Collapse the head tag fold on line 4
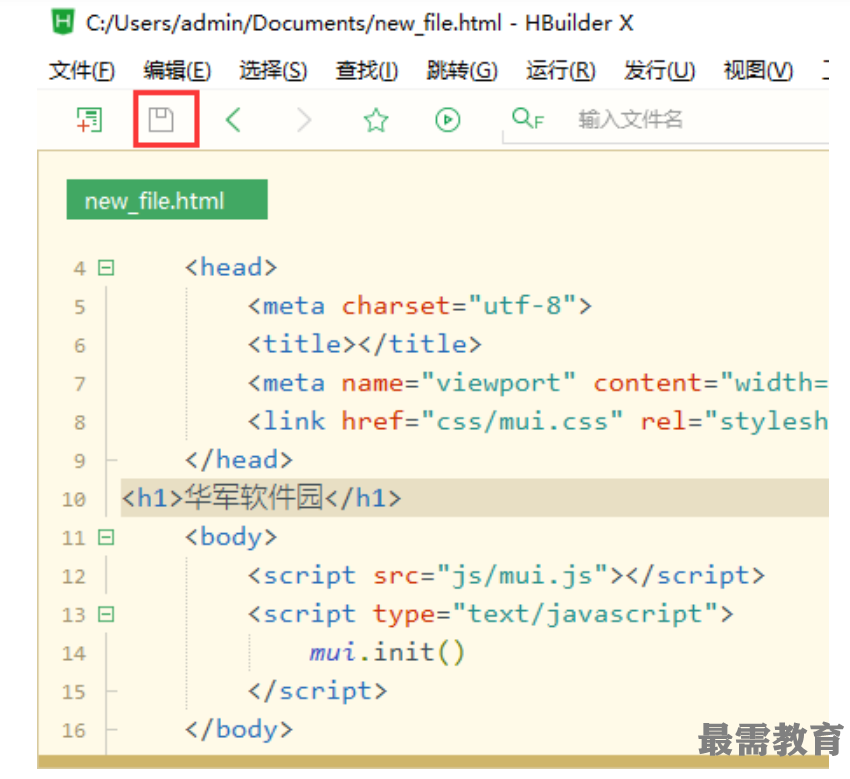The height and width of the screenshot is (779, 850). [106, 268]
